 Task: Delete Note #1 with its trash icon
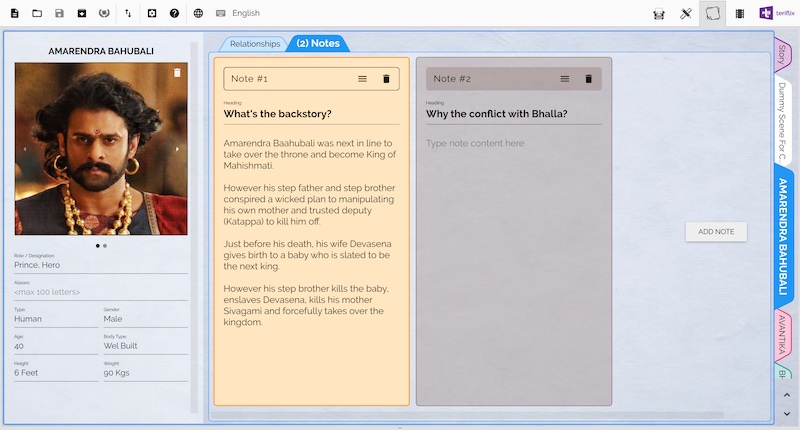point(386,79)
